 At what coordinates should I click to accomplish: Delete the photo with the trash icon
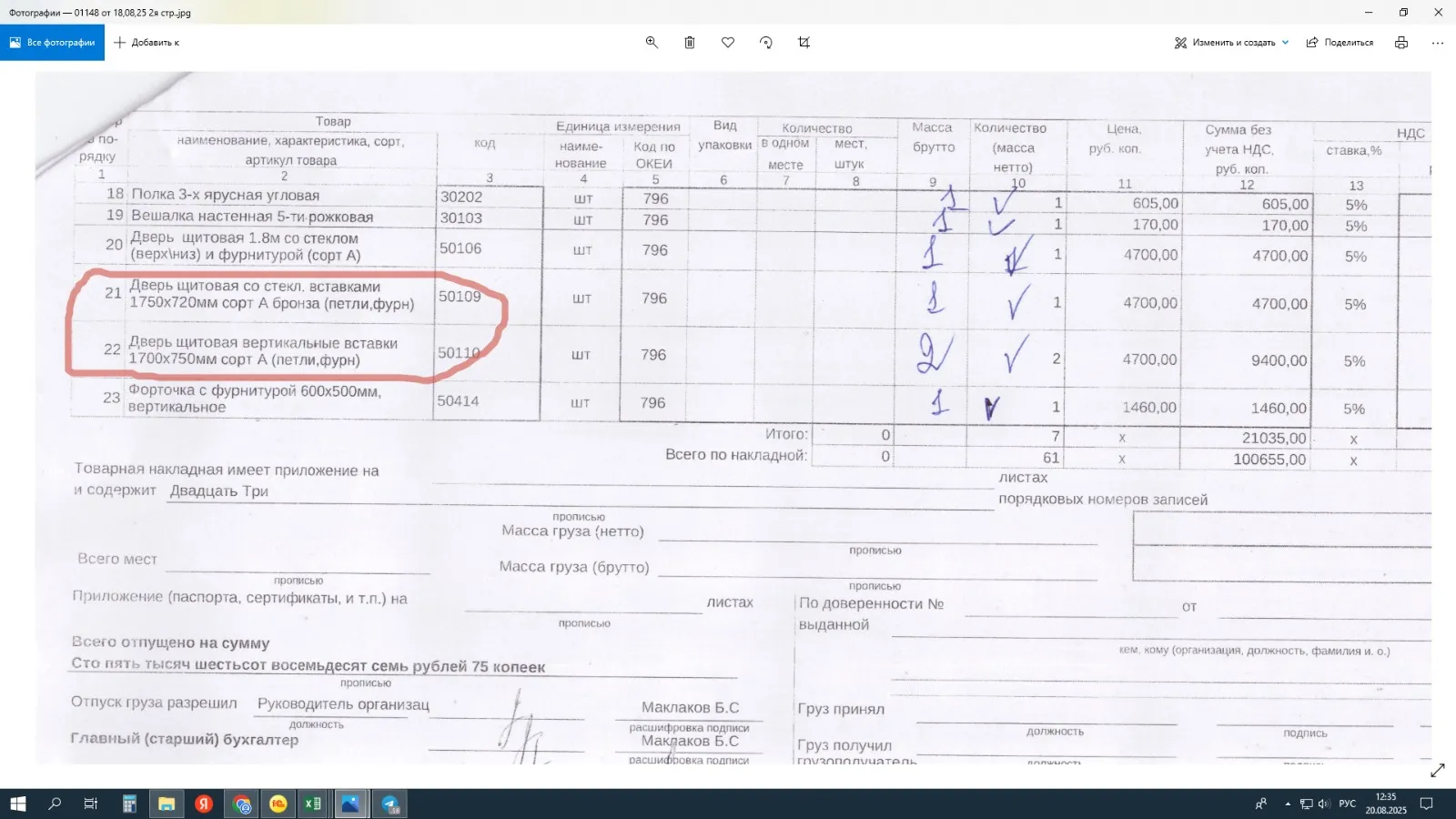[690, 43]
